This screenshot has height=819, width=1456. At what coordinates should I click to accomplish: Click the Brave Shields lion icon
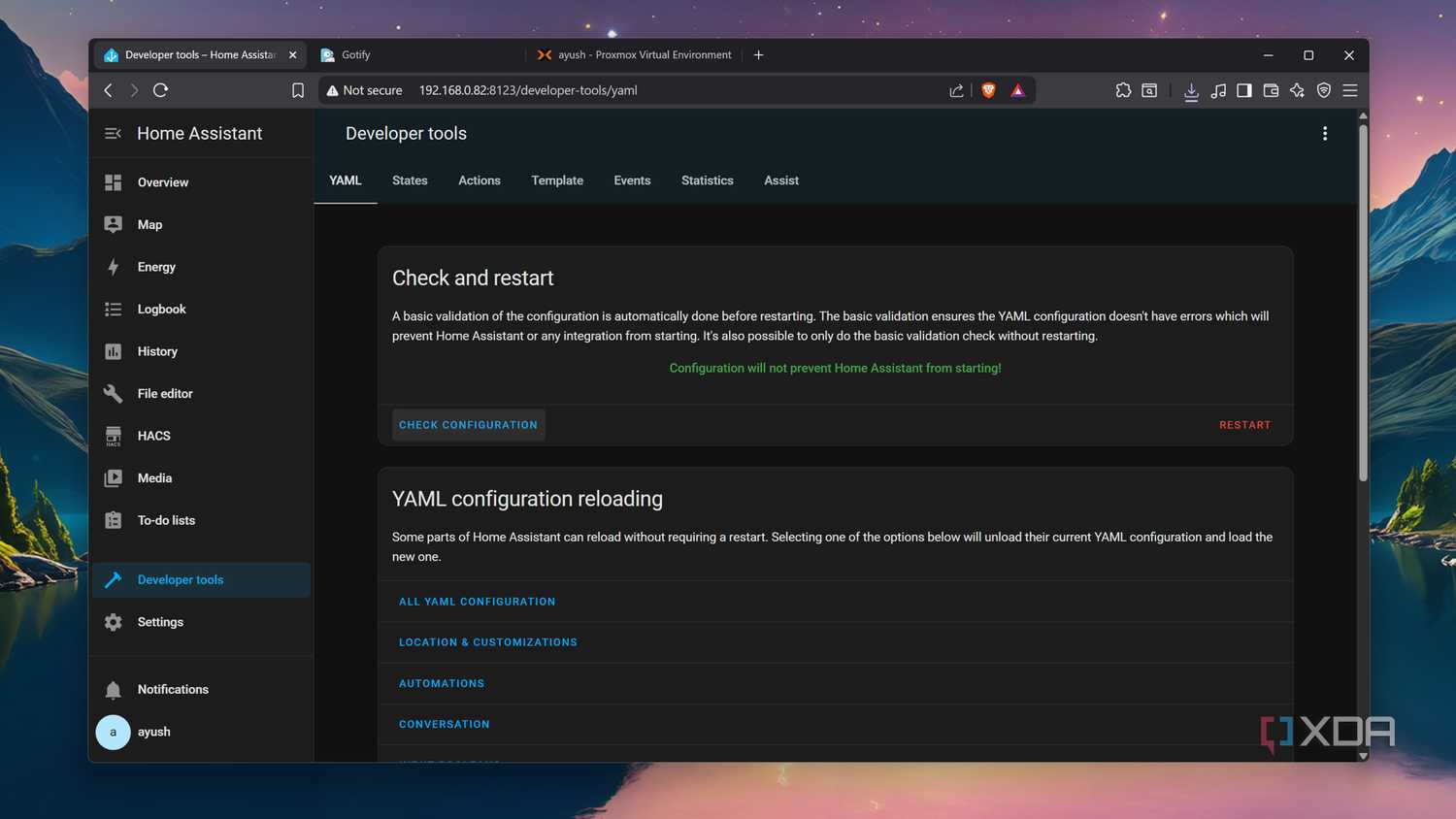tap(988, 90)
